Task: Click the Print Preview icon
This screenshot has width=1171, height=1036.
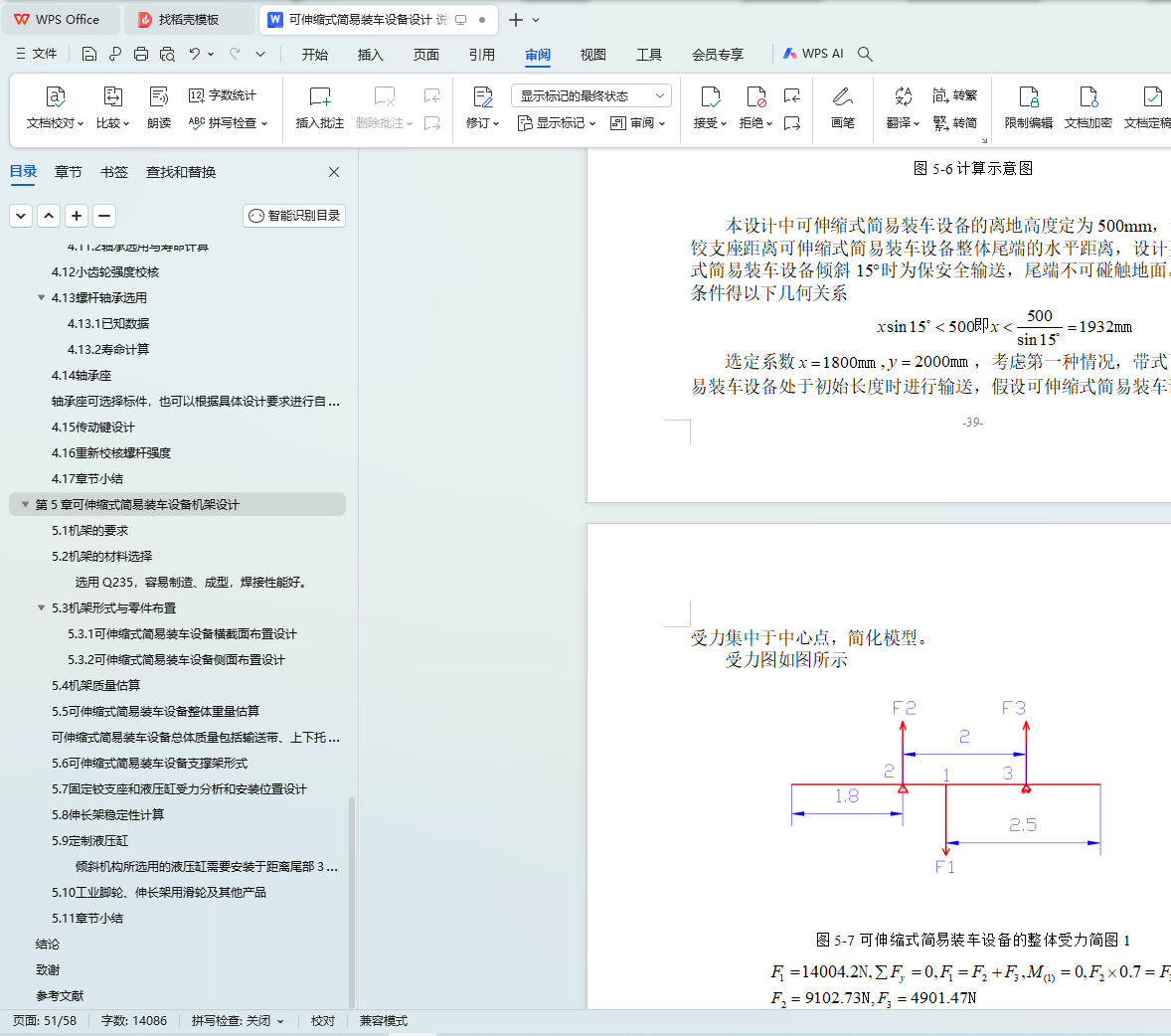Action: (x=167, y=54)
